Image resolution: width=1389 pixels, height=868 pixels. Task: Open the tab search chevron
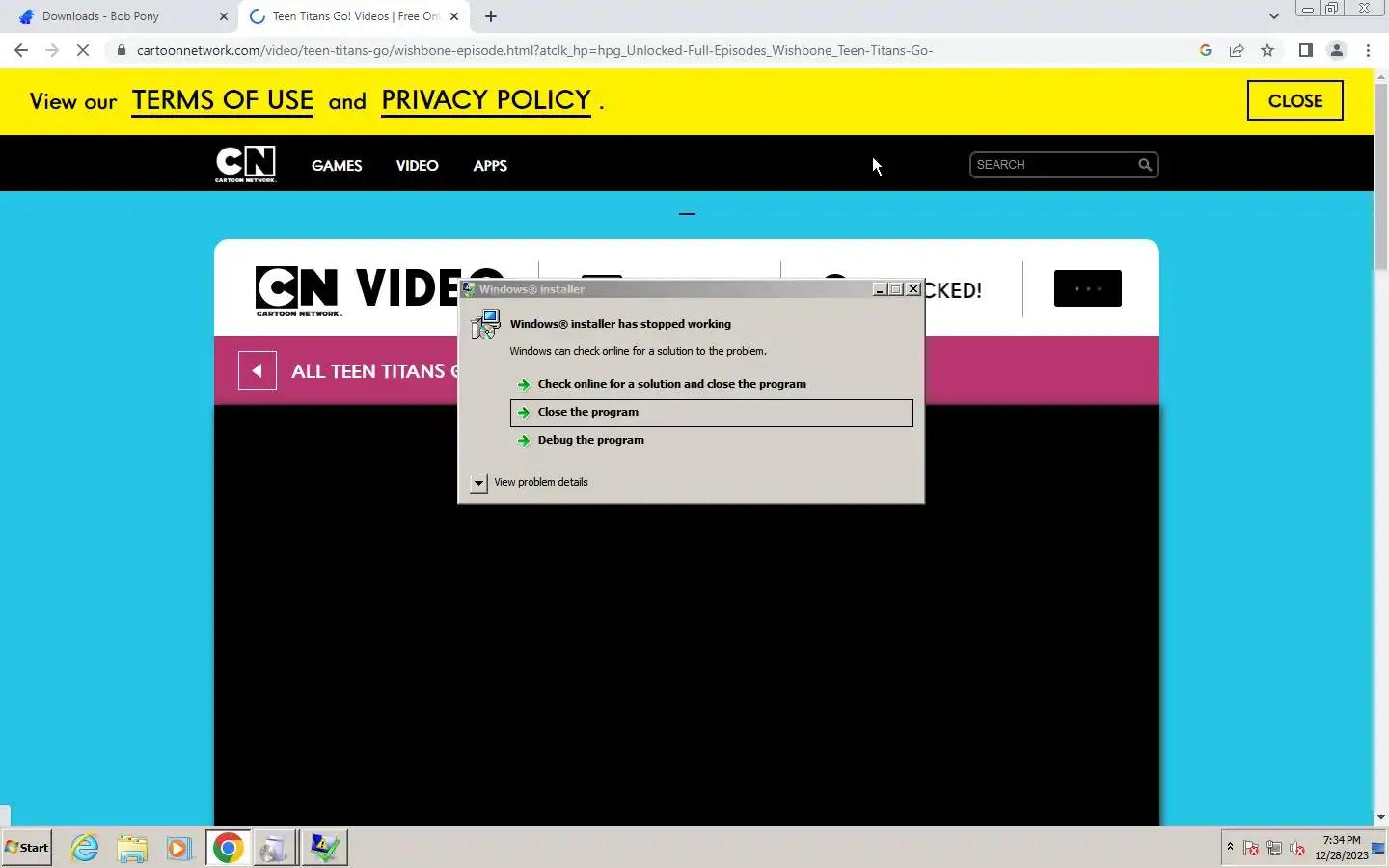tap(1273, 16)
